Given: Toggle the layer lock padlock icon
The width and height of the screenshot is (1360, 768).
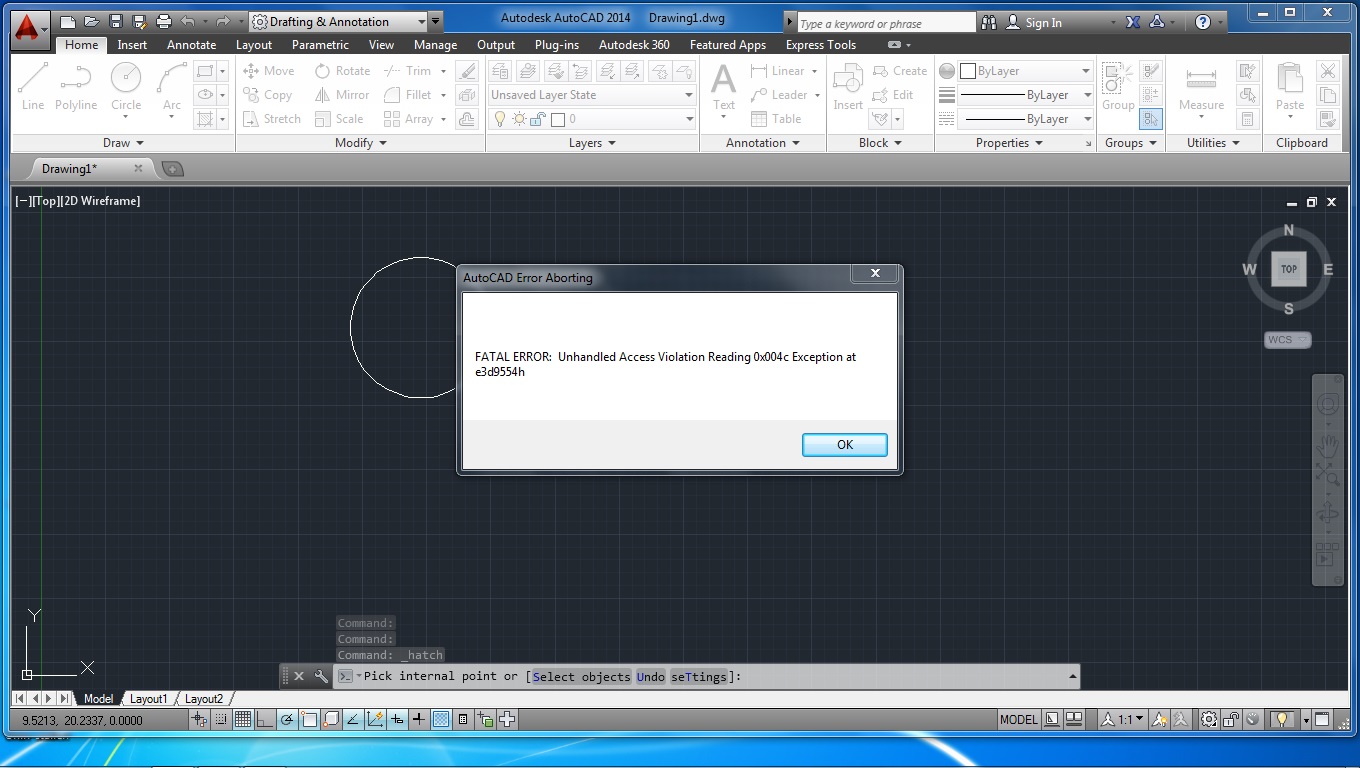Looking at the screenshot, I should 538,119.
